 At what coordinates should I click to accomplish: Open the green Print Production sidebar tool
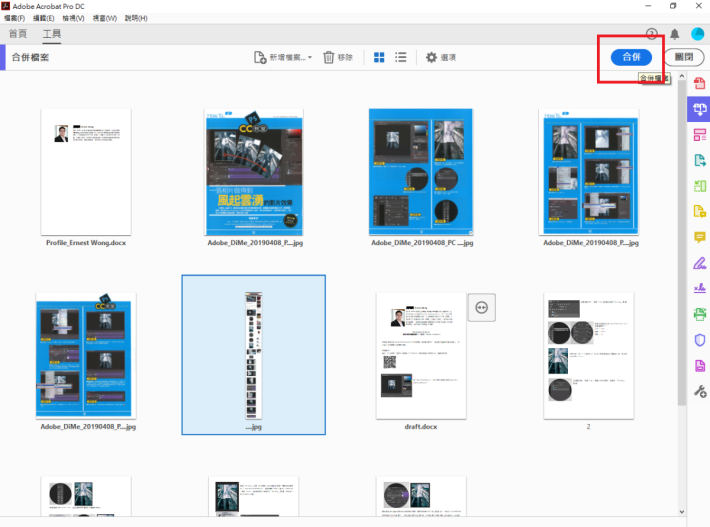click(700, 314)
